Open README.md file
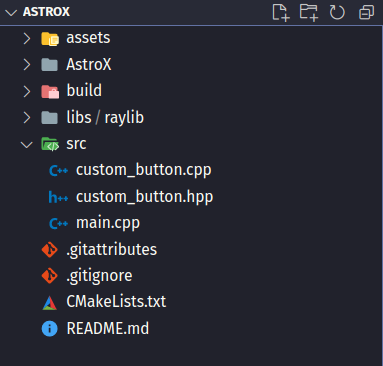Image resolution: width=383 pixels, height=366 pixels. pos(108,328)
